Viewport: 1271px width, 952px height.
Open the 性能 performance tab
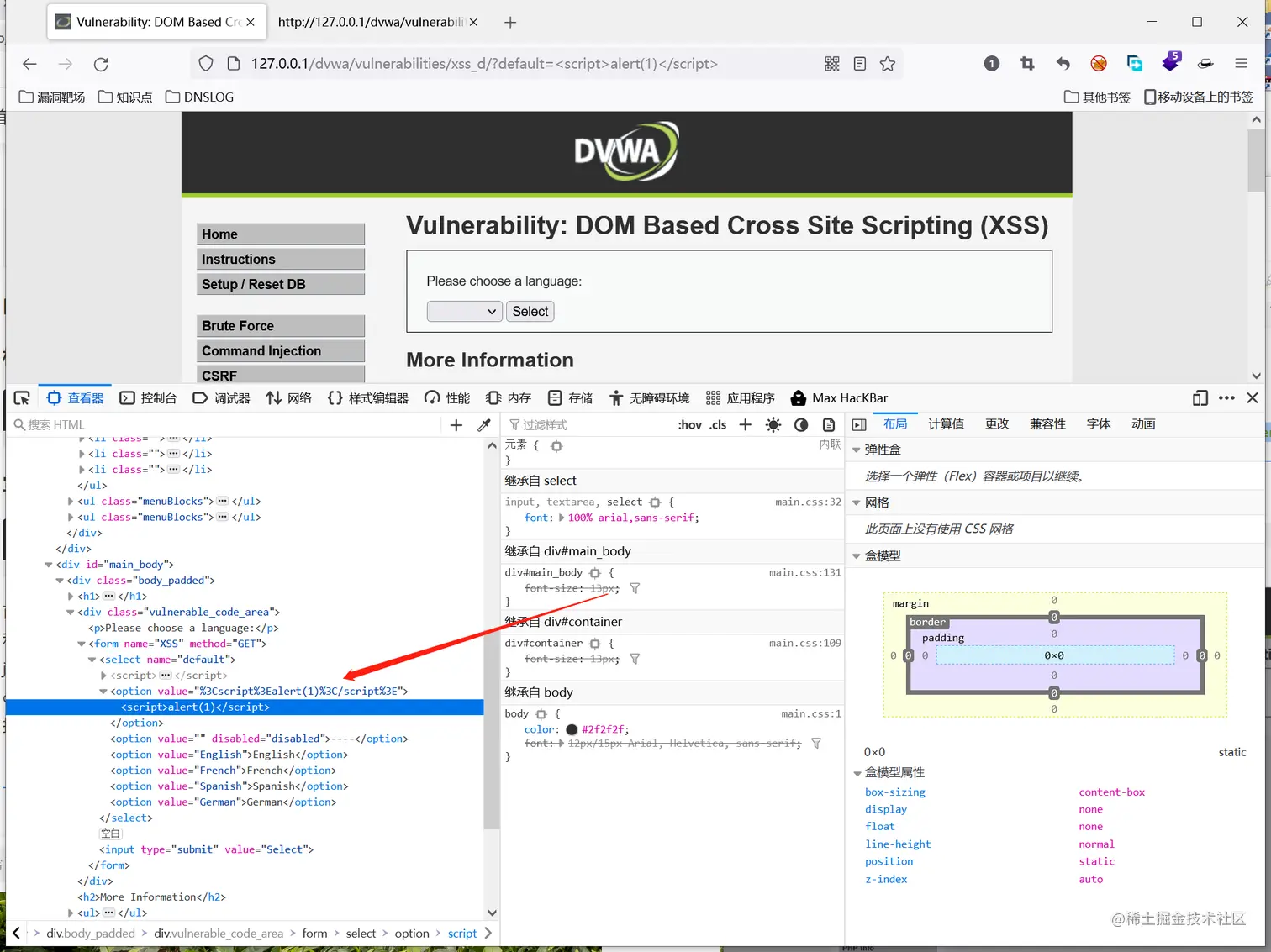447,398
